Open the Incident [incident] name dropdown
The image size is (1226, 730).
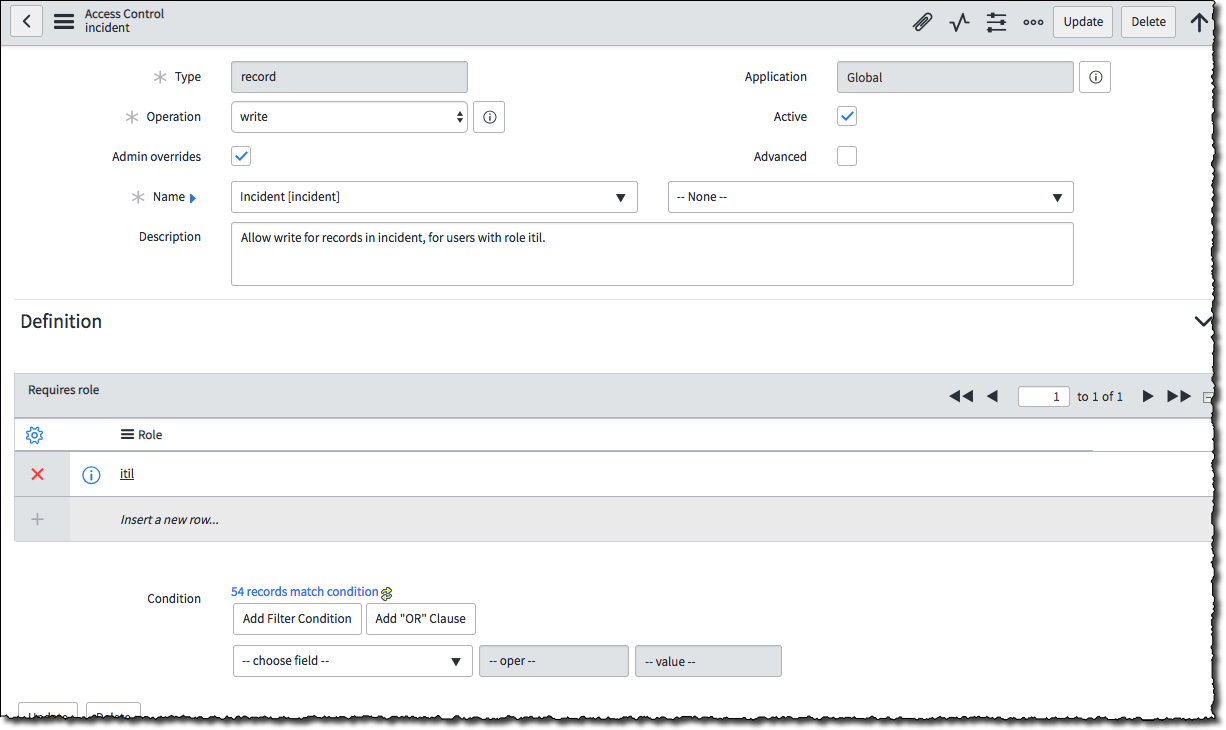[434, 197]
